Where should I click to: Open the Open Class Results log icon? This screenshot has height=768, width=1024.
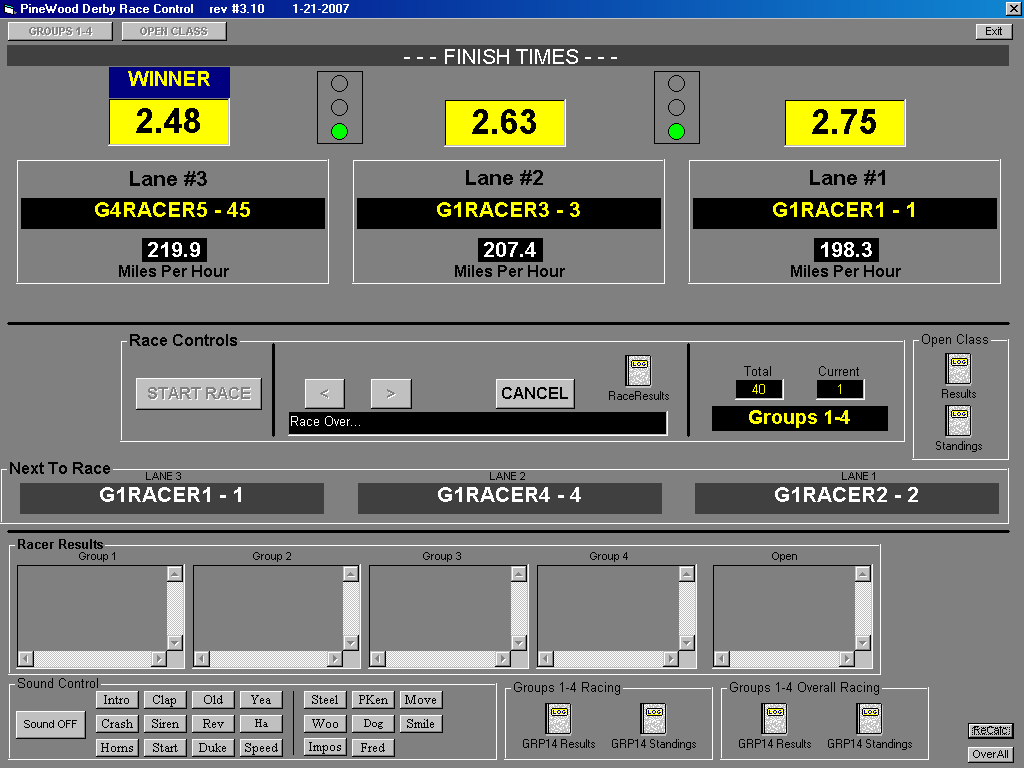pyautogui.click(x=958, y=369)
